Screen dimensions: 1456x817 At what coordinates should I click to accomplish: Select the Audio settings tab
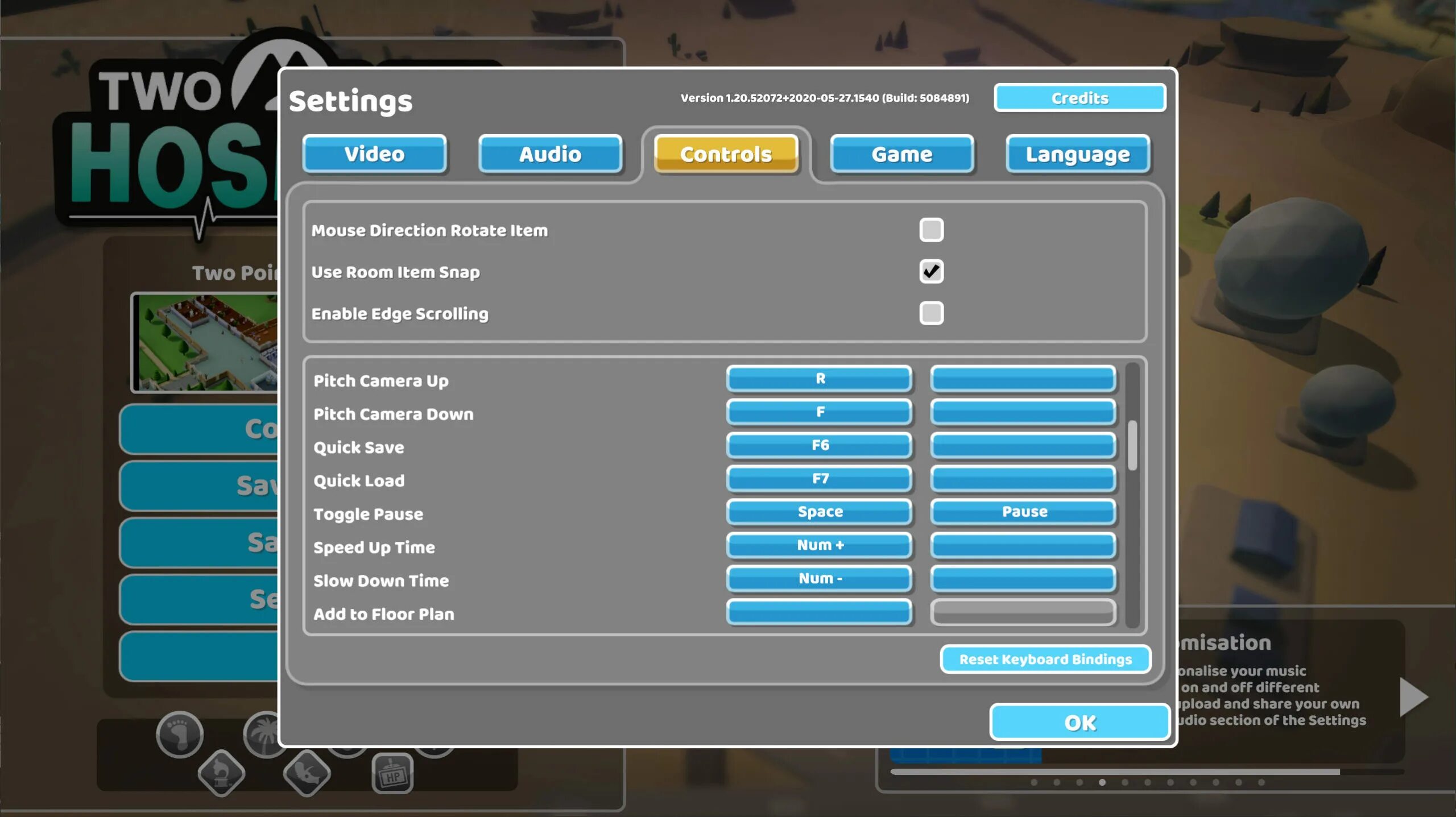[549, 154]
